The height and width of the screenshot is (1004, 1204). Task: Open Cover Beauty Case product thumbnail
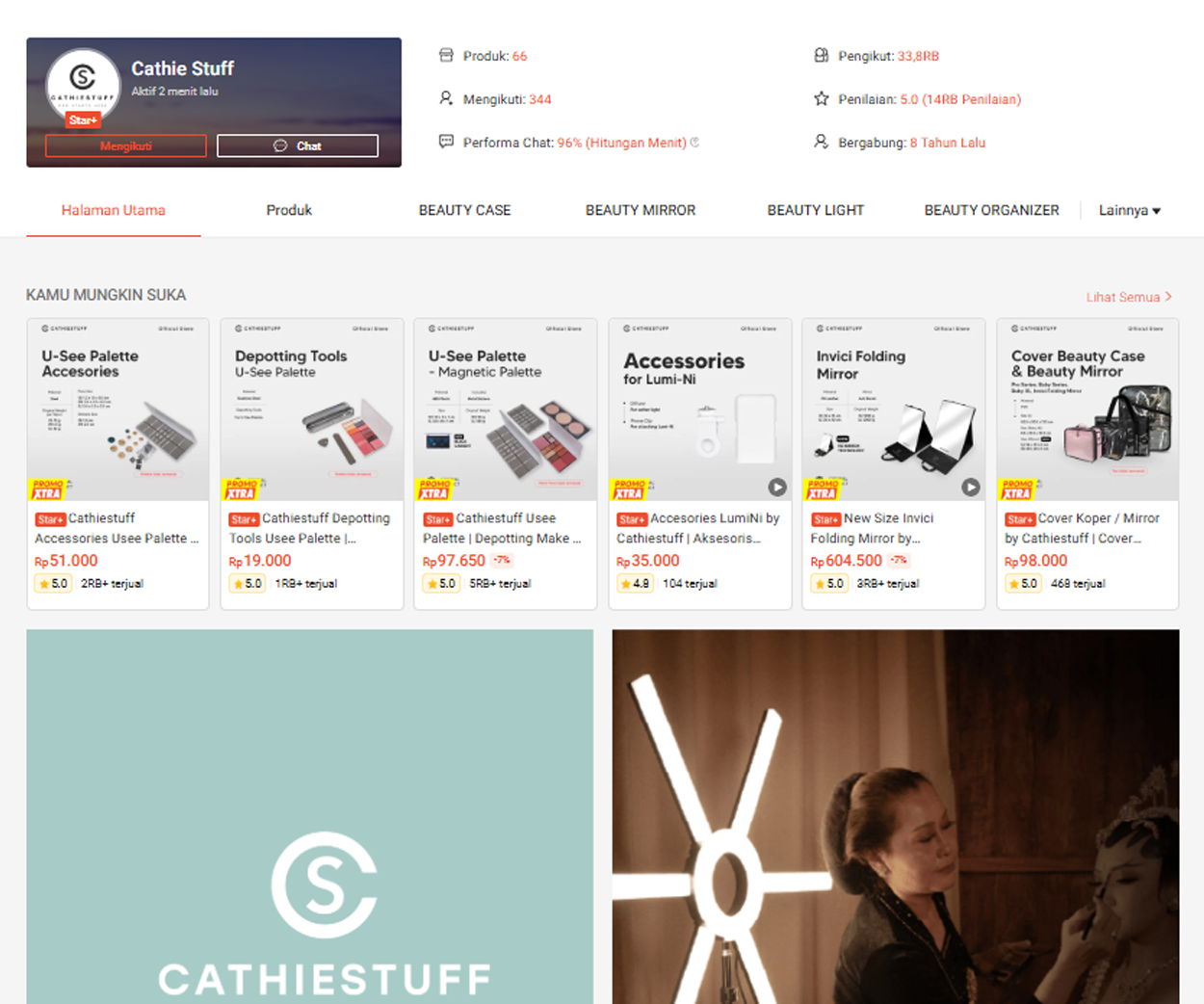1087,410
